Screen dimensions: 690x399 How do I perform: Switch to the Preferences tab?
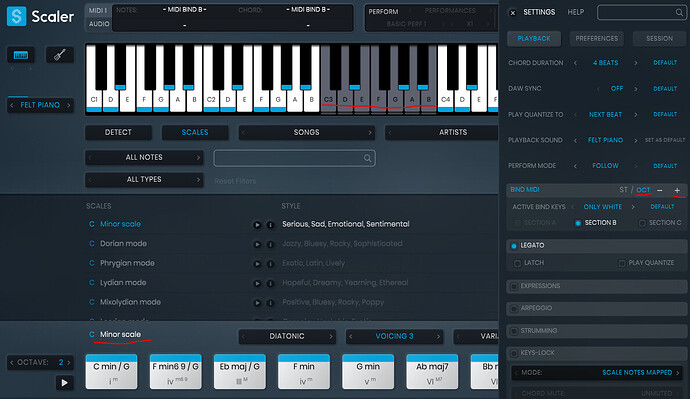596,39
